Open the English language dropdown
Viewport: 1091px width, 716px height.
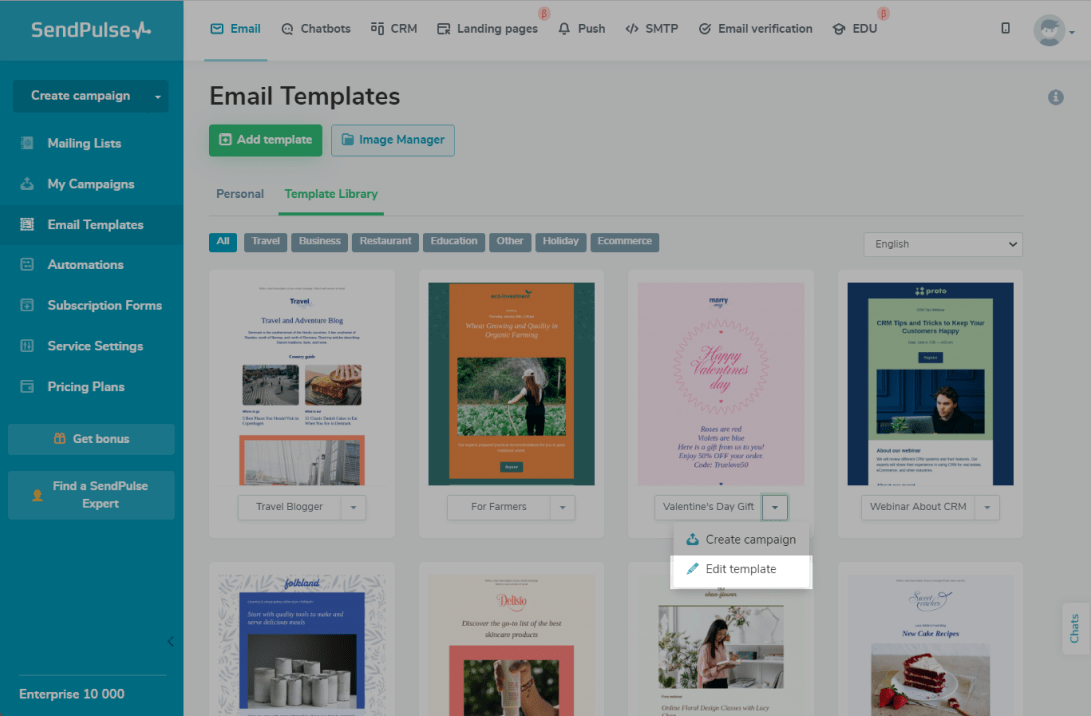tap(943, 244)
